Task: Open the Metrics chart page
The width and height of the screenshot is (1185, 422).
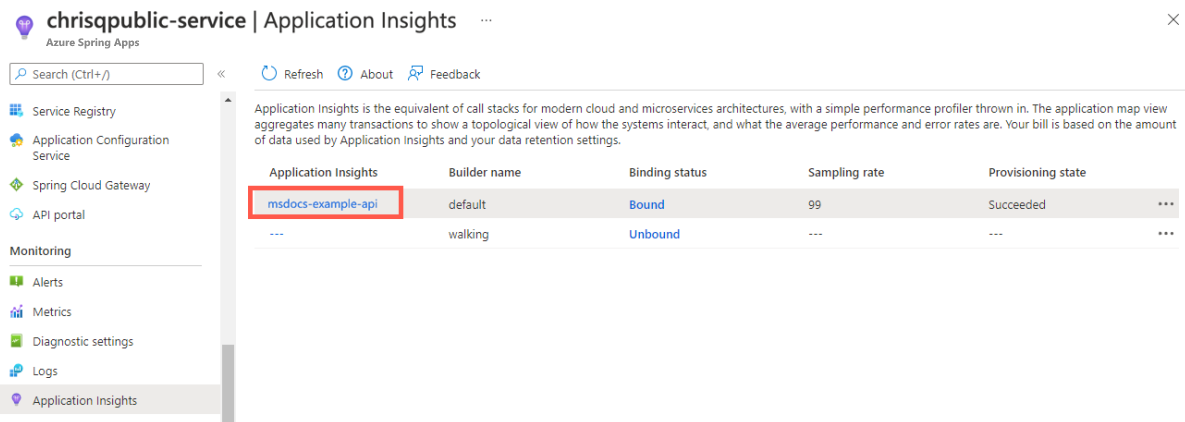Action: coord(52,312)
